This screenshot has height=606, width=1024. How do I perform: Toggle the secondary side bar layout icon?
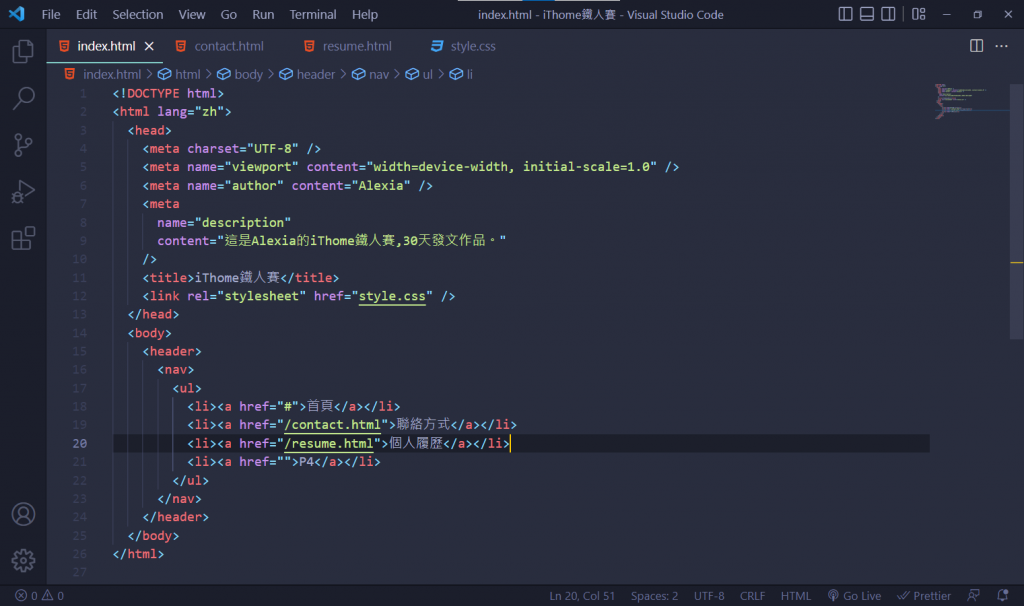(x=888, y=14)
